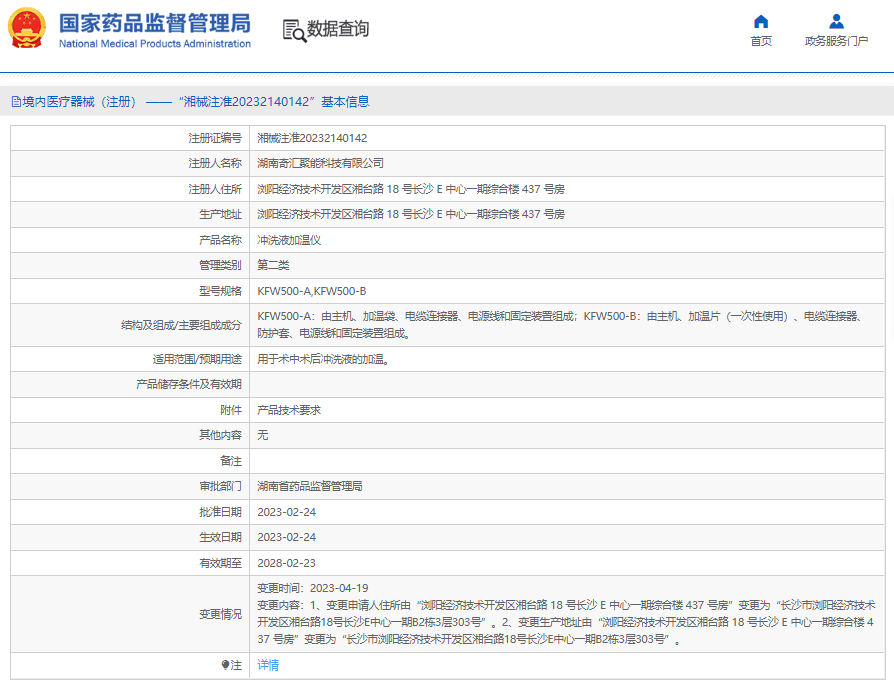Open the 首页 text link

761,42
